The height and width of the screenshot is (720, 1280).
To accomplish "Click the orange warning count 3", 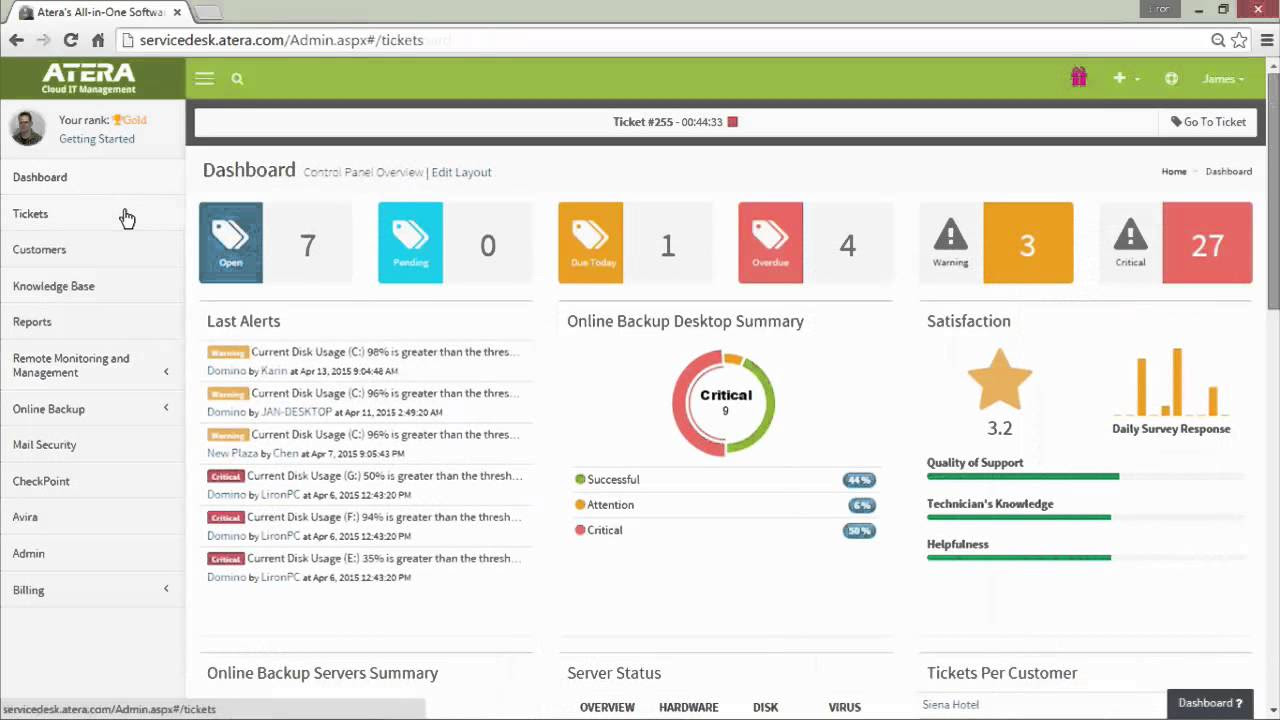I will [x=1028, y=243].
